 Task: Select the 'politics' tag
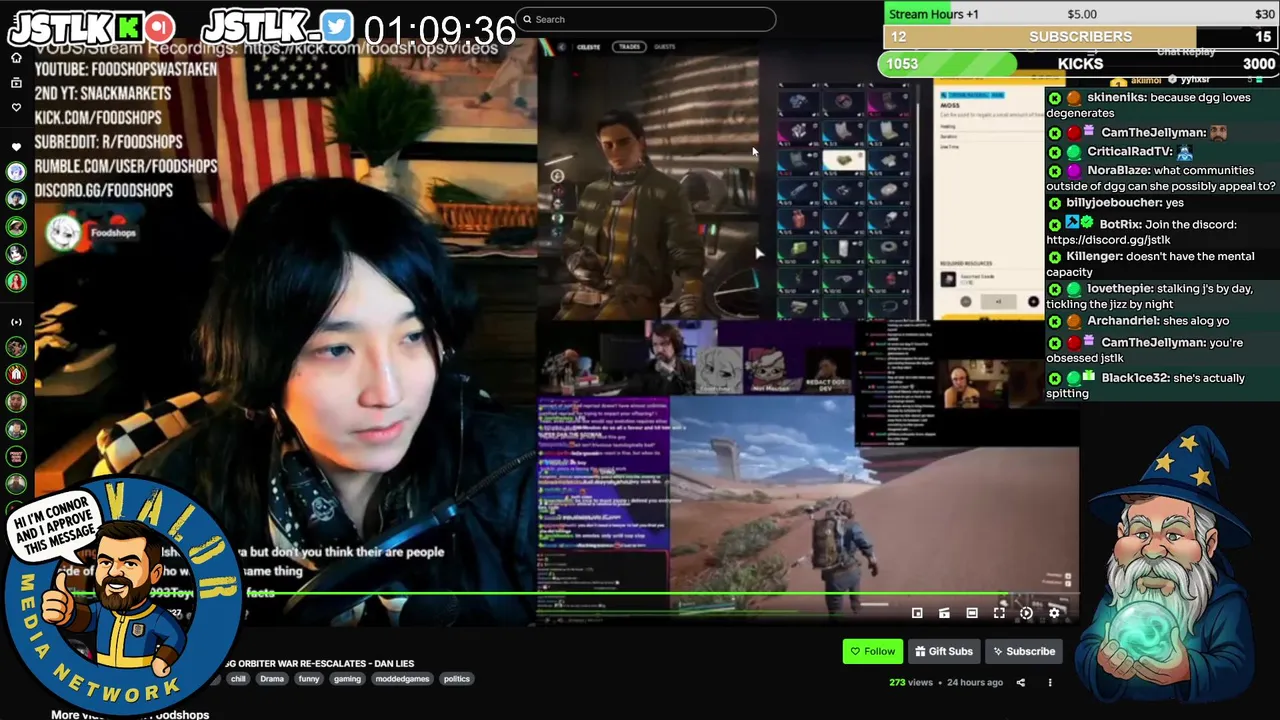coord(457,679)
